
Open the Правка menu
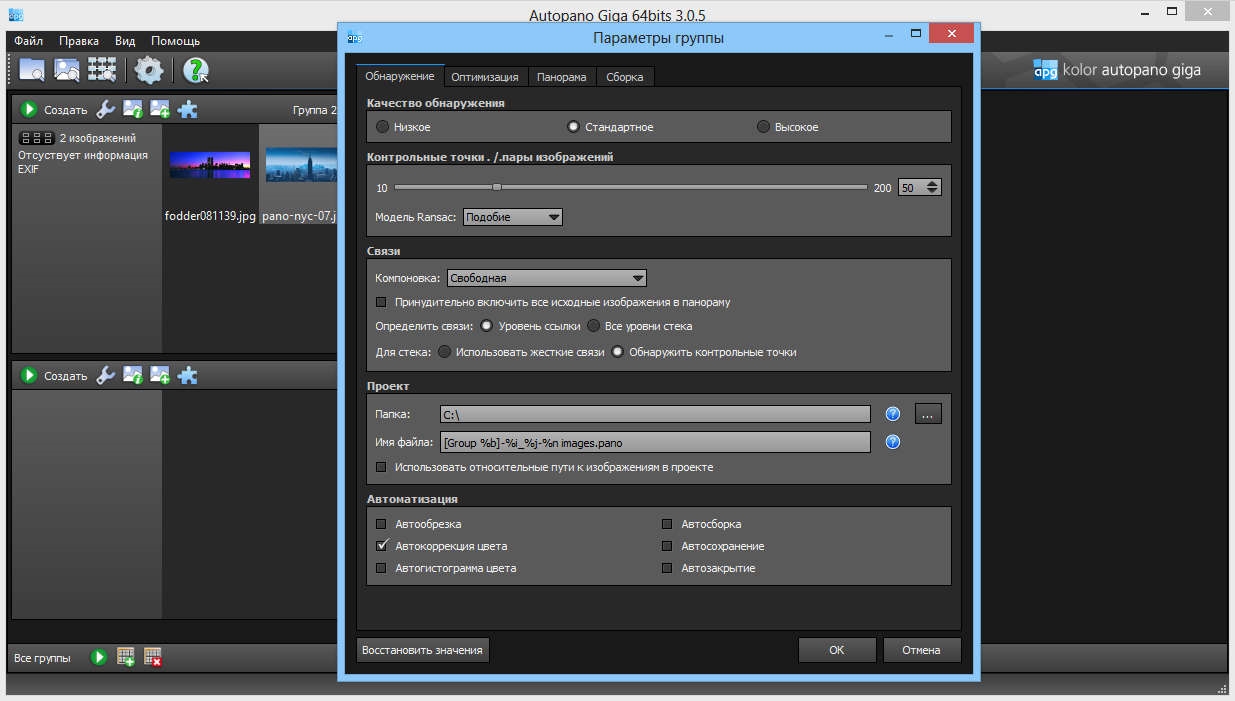[x=79, y=41]
